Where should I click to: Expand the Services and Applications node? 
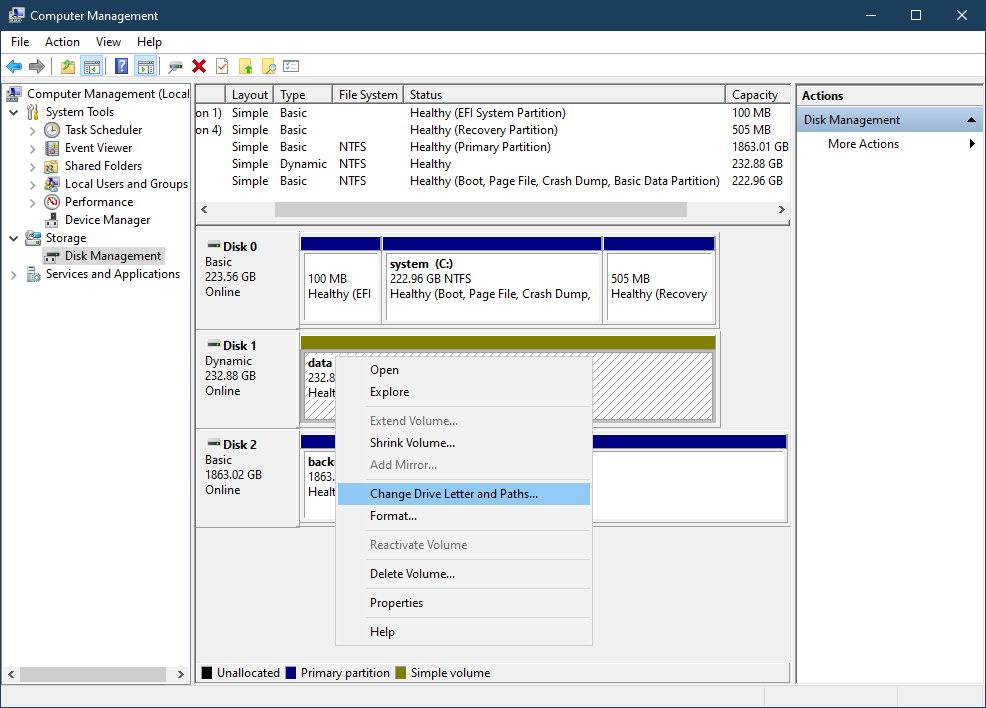coord(13,274)
